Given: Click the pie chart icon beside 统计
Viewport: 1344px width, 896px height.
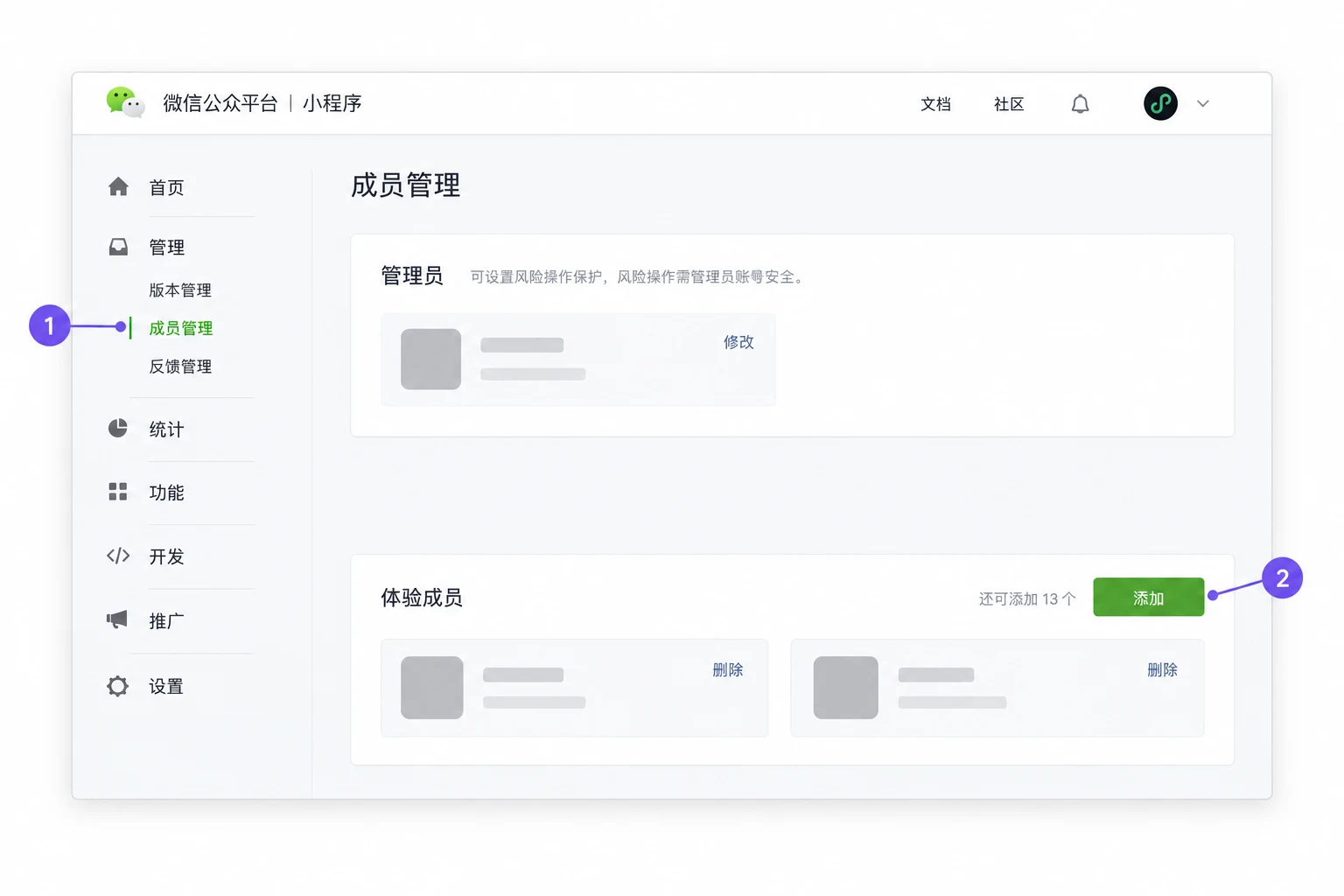Looking at the screenshot, I should (x=118, y=428).
